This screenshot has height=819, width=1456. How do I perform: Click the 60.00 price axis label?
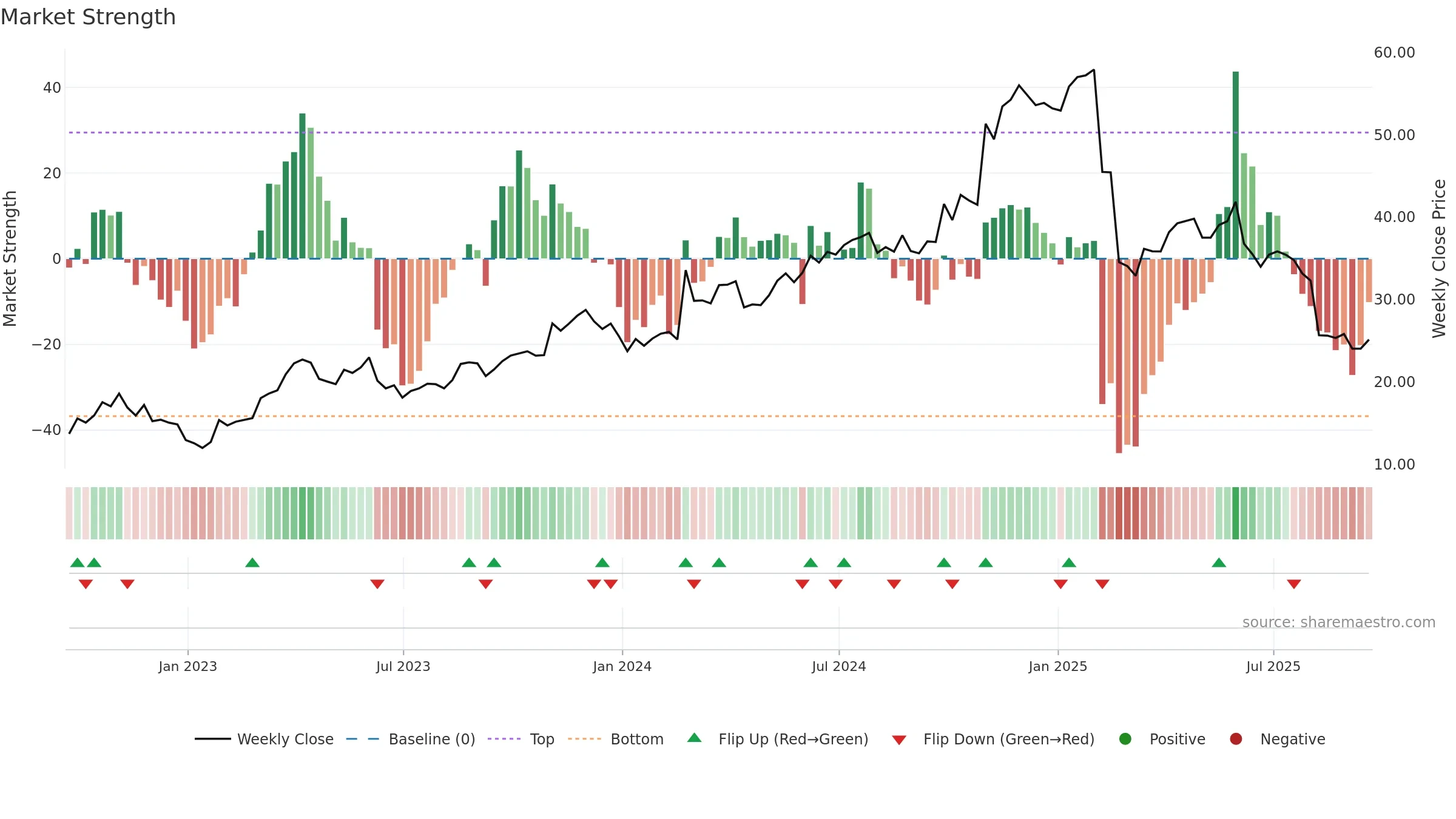click(1394, 53)
